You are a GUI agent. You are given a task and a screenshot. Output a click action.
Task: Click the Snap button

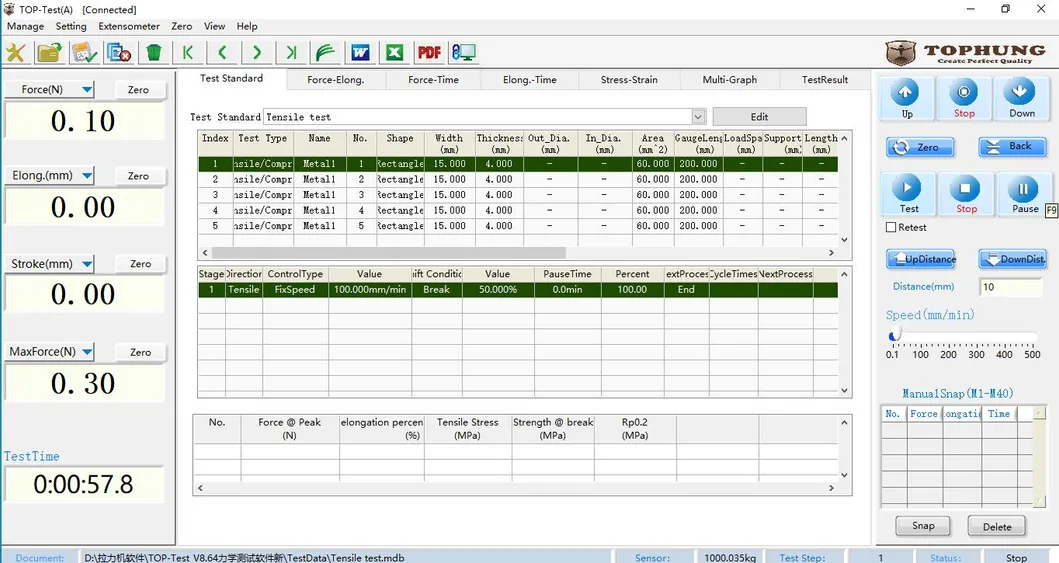click(923, 526)
